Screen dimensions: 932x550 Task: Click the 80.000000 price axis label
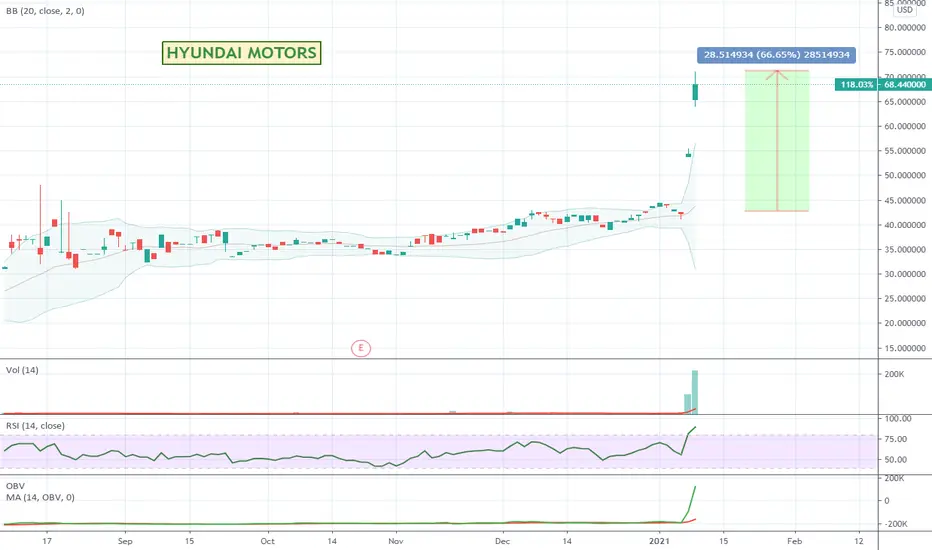(905, 27)
